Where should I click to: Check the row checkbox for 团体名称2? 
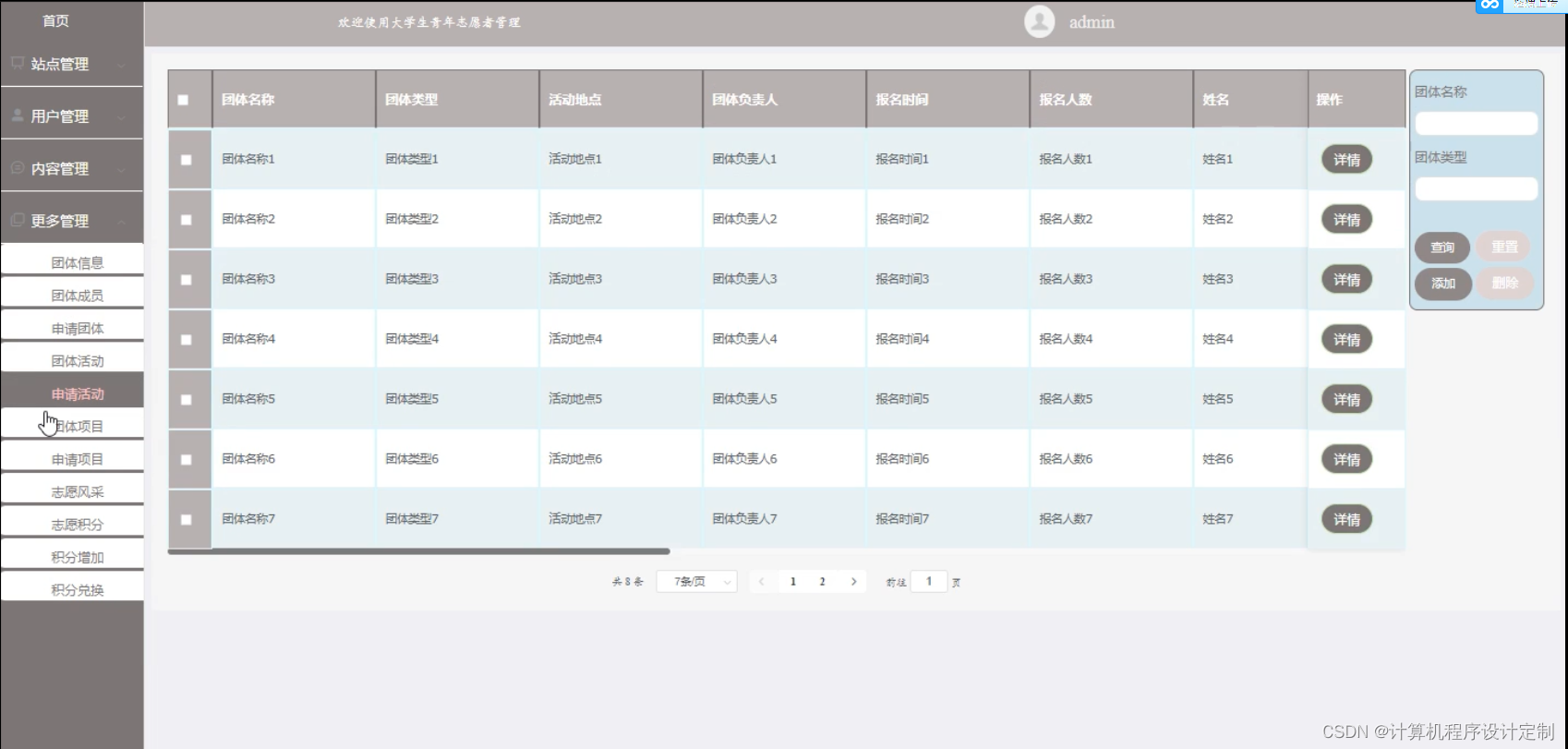186,220
